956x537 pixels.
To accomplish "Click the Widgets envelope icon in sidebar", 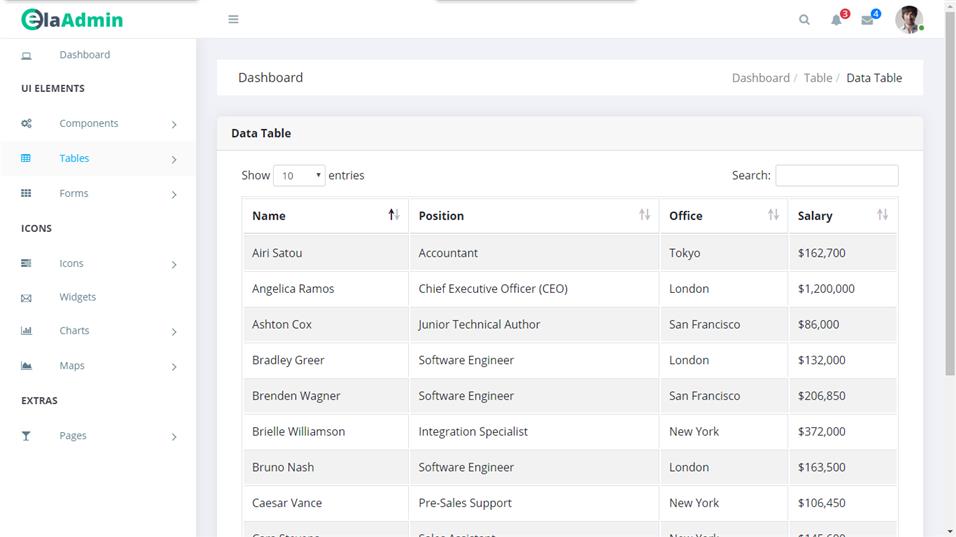I will pos(26,298).
